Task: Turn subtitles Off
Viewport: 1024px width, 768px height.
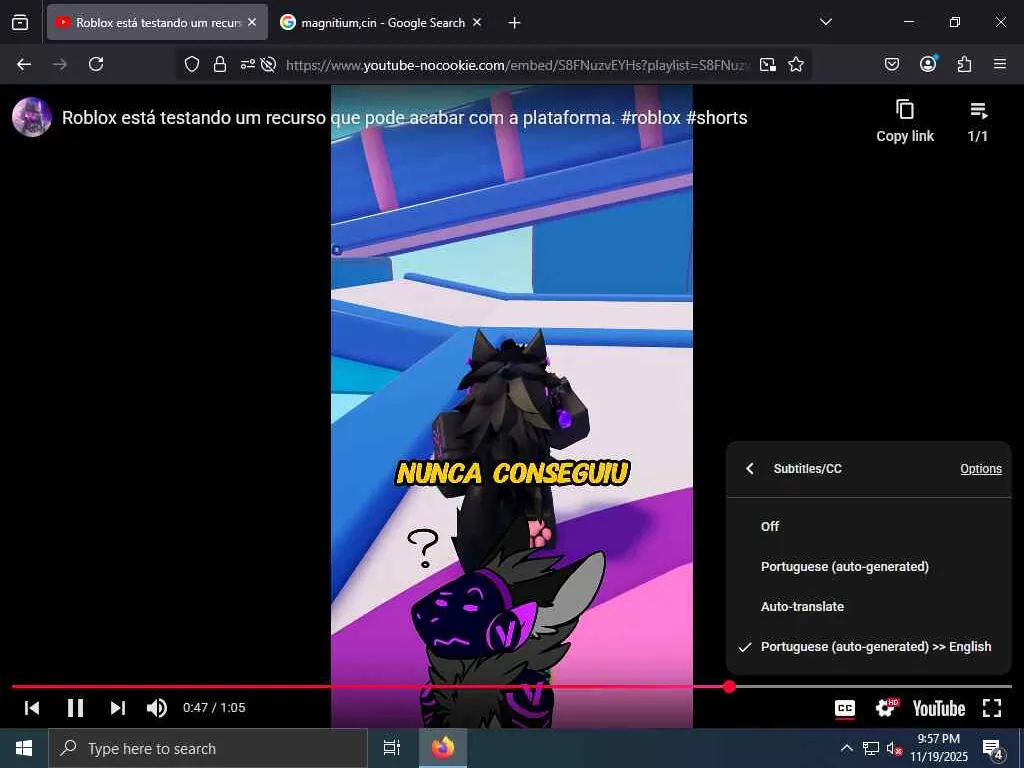Action: click(869, 526)
